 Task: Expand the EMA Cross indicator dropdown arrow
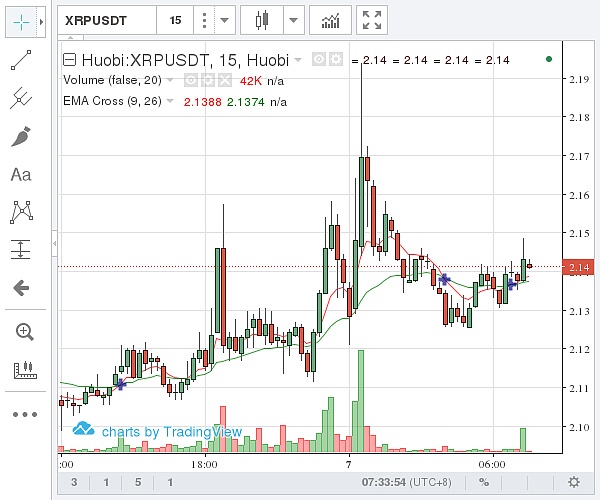(x=170, y=101)
